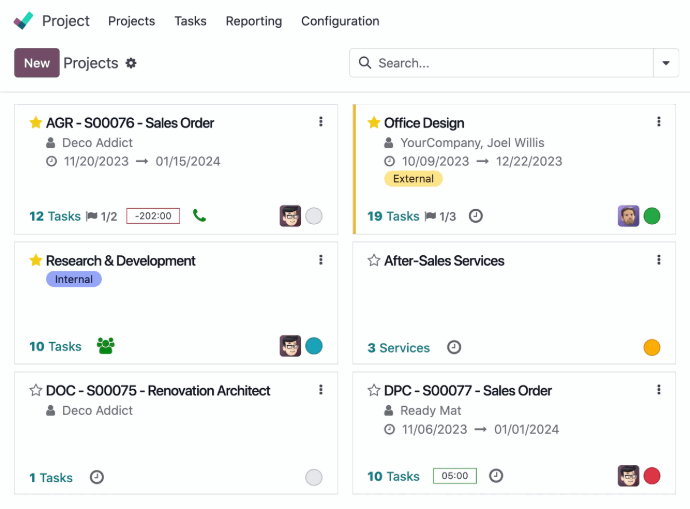Image resolution: width=690 pixels, height=509 pixels.
Task: Open the three-dot menu on After-Sales Services
Action: [659, 260]
